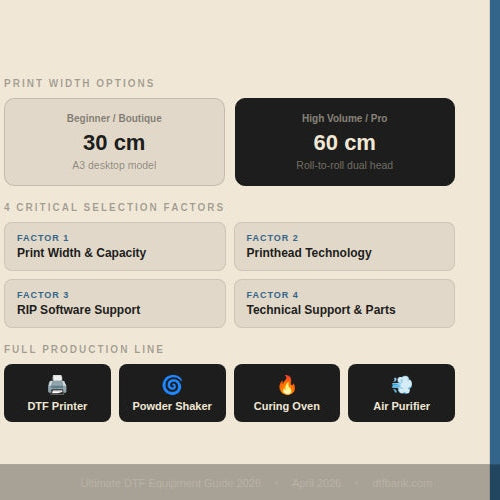
Task: Select the 60 cm High Volume / Pro card
Action: pyautogui.click(x=345, y=142)
